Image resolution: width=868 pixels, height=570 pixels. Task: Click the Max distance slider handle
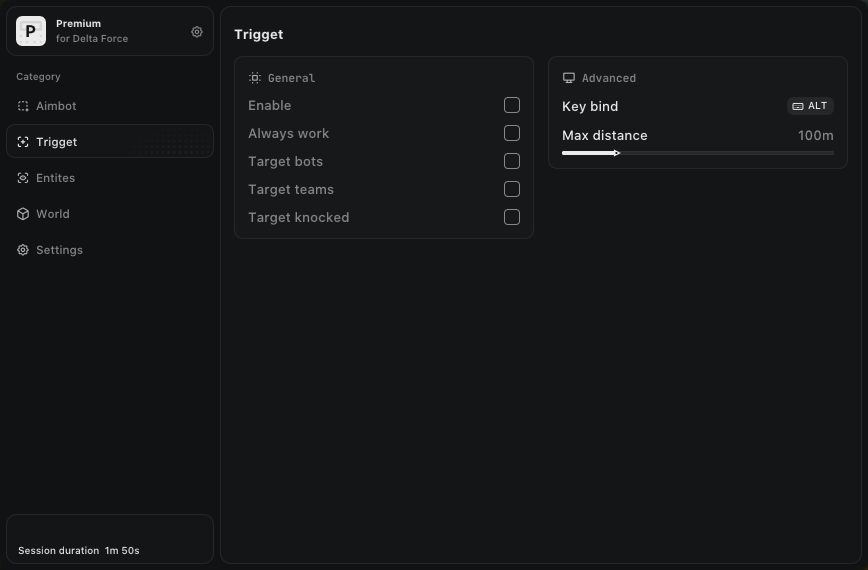tap(617, 153)
